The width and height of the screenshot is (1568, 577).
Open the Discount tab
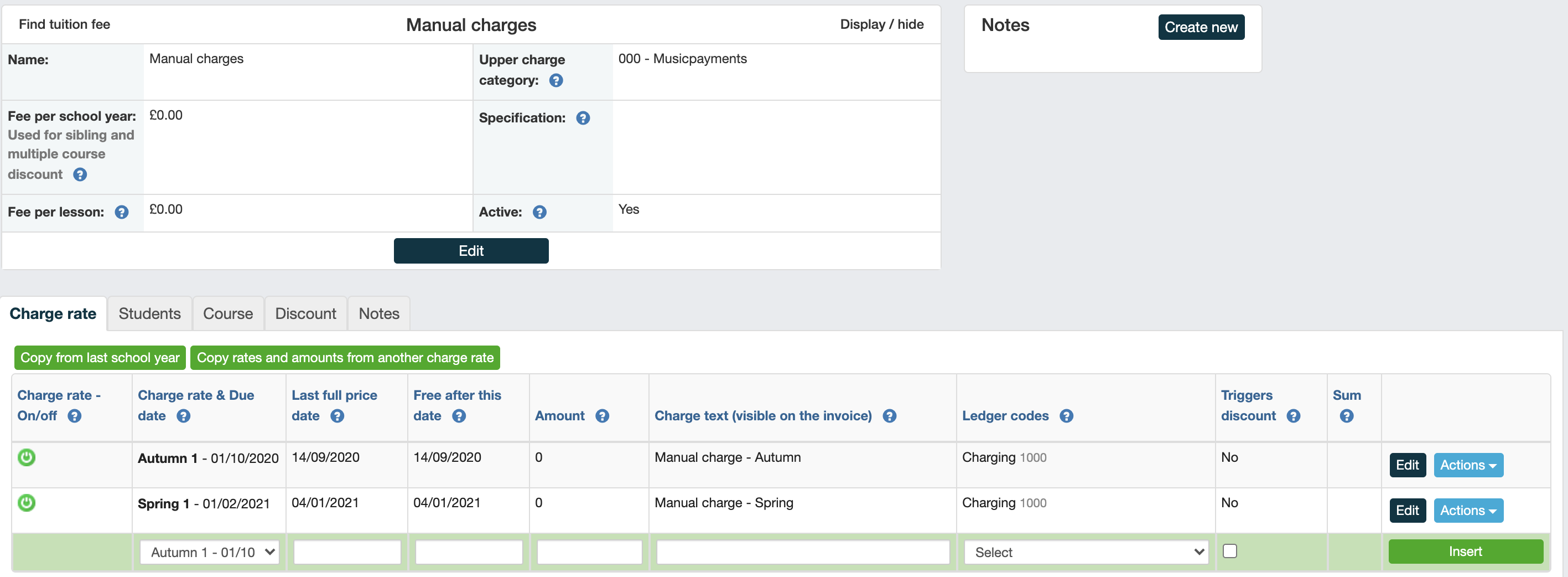[x=305, y=313]
